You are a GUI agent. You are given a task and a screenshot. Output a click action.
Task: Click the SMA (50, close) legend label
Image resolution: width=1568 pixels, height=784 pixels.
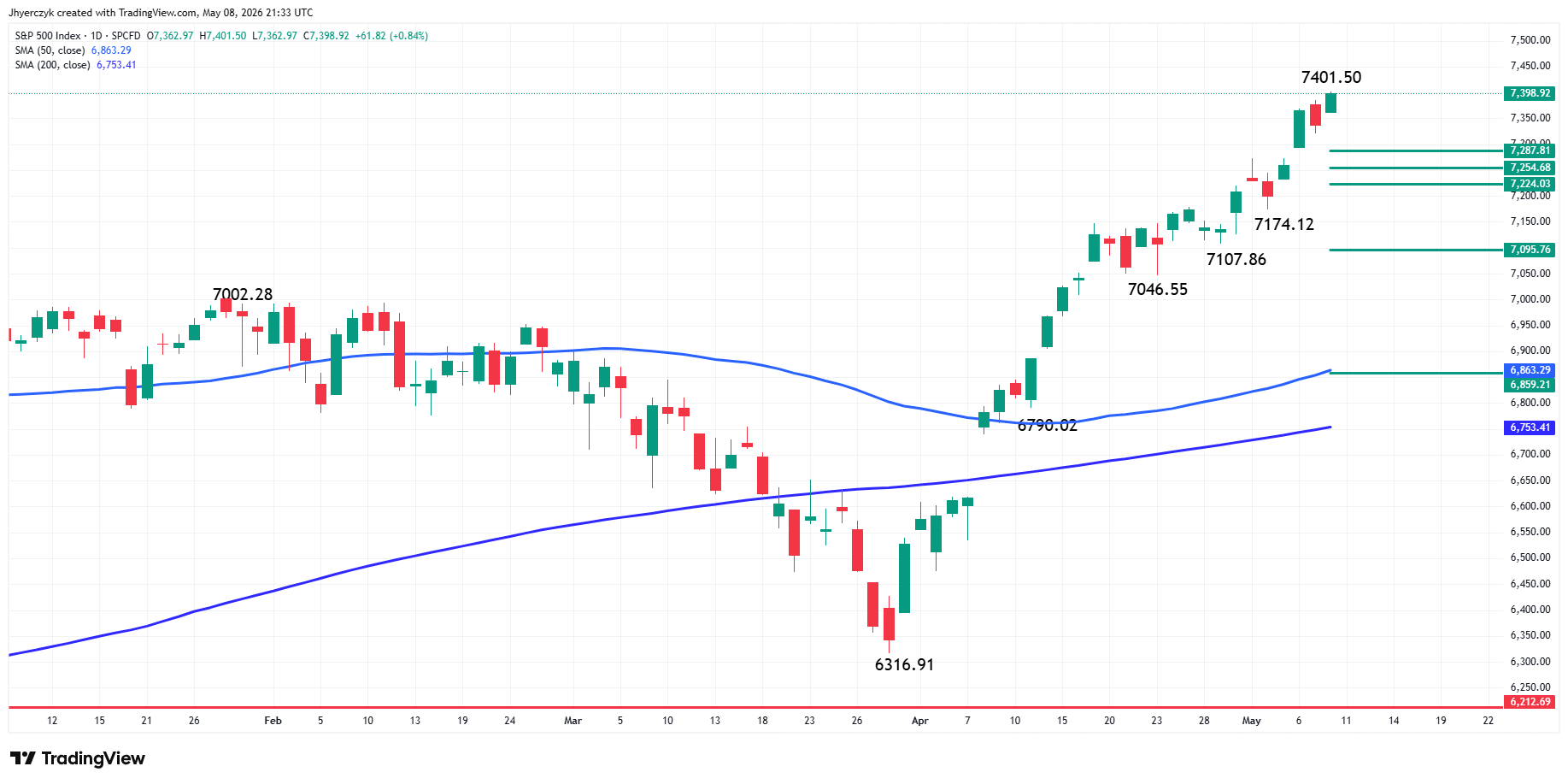pos(50,50)
